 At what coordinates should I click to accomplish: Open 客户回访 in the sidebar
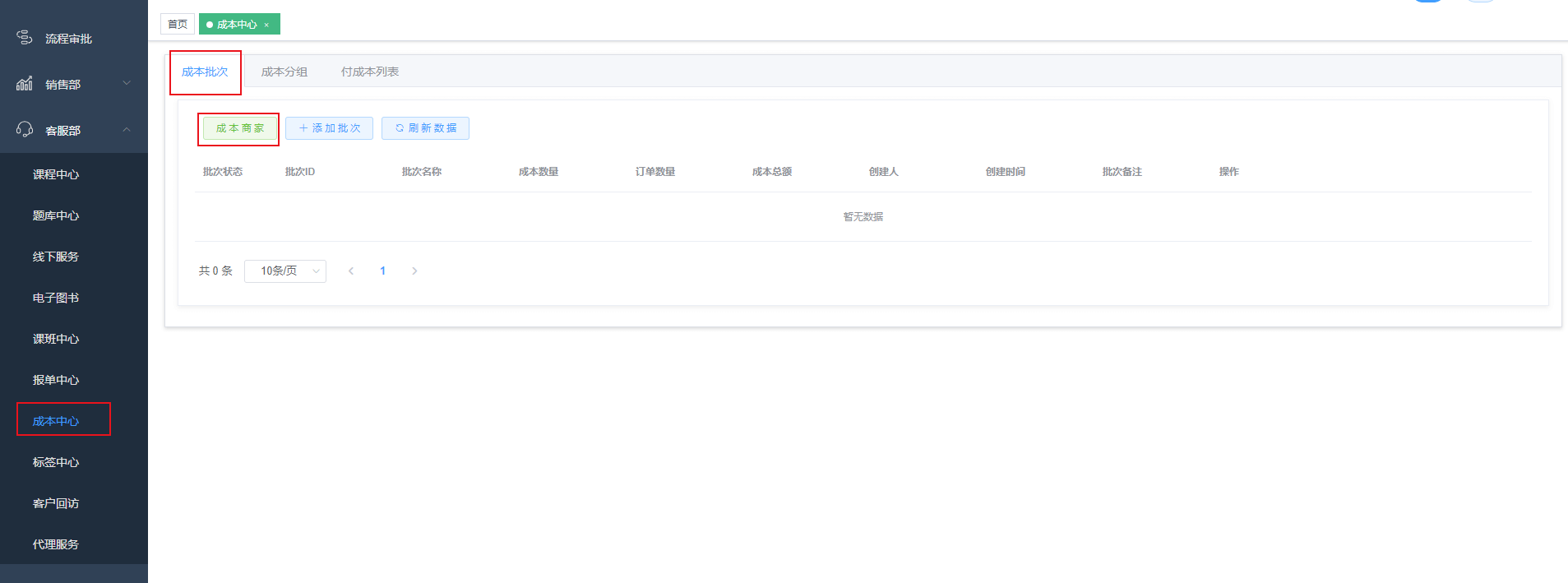pos(56,503)
